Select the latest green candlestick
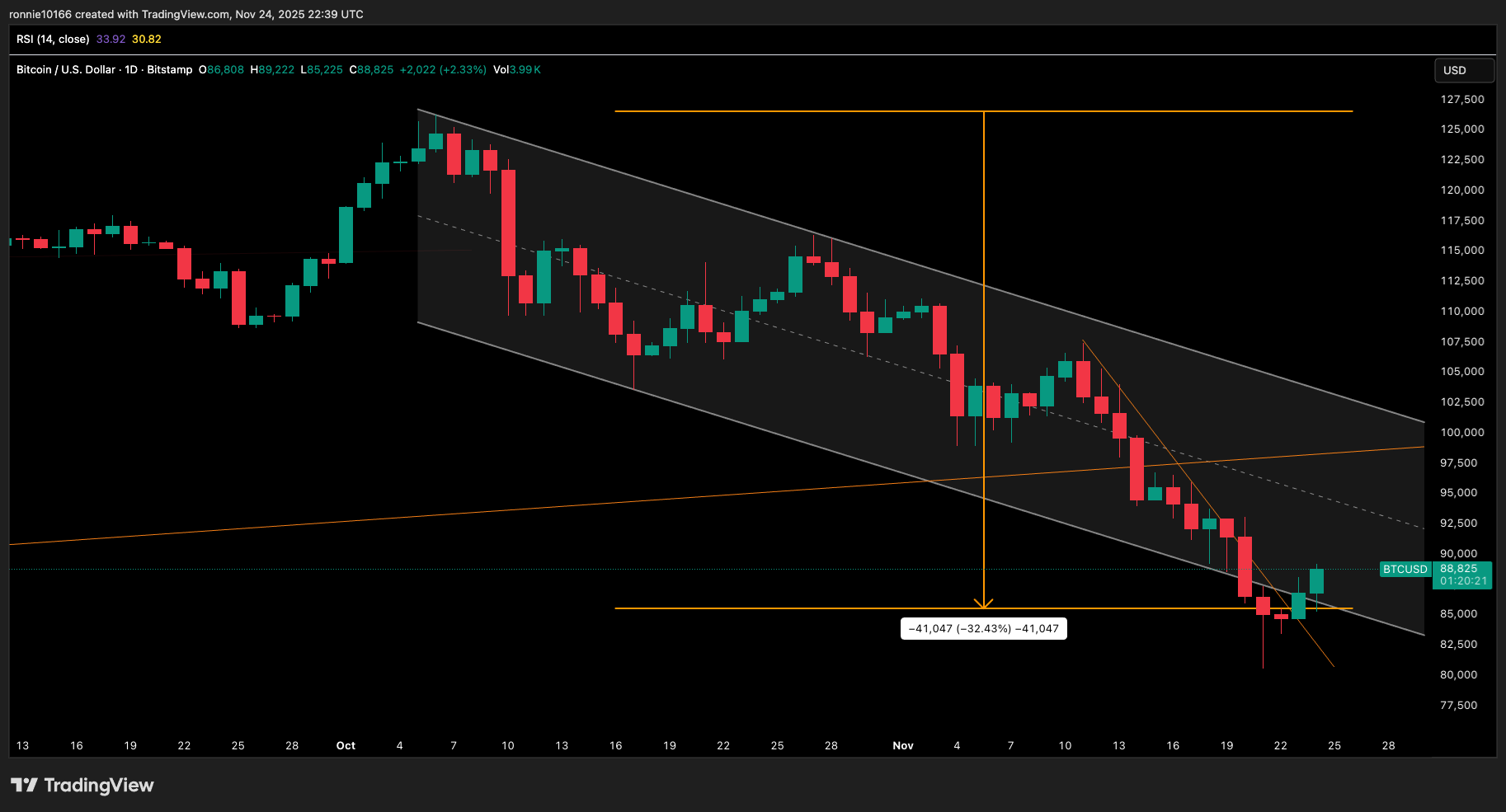1506x812 pixels. tap(1317, 581)
